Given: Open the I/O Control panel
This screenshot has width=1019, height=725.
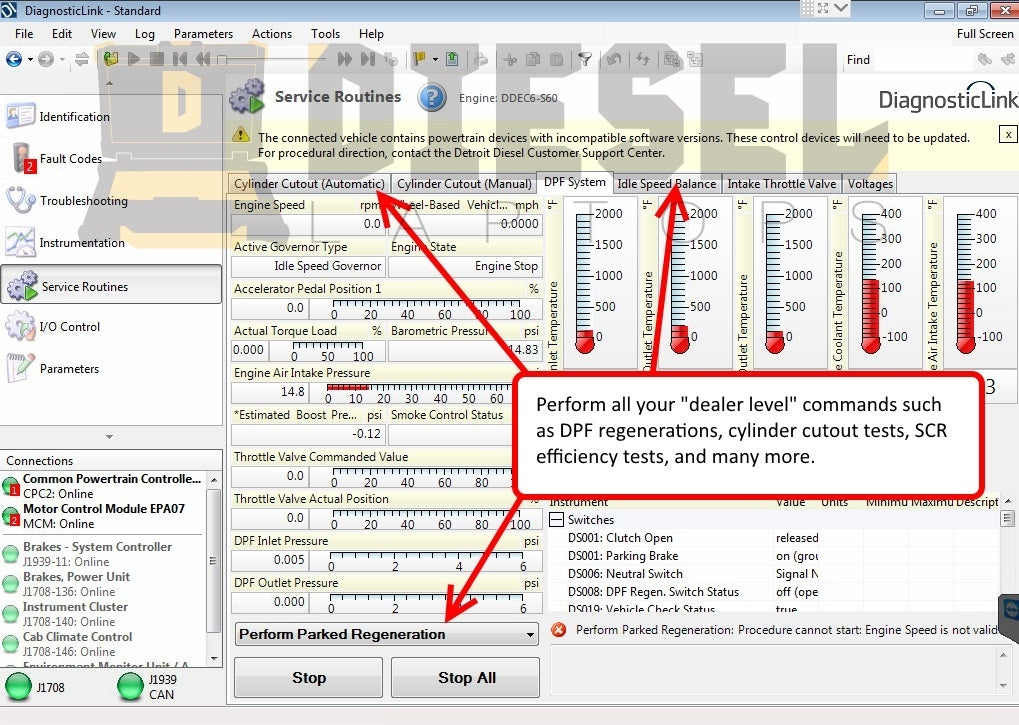Looking at the screenshot, I should click(110, 326).
